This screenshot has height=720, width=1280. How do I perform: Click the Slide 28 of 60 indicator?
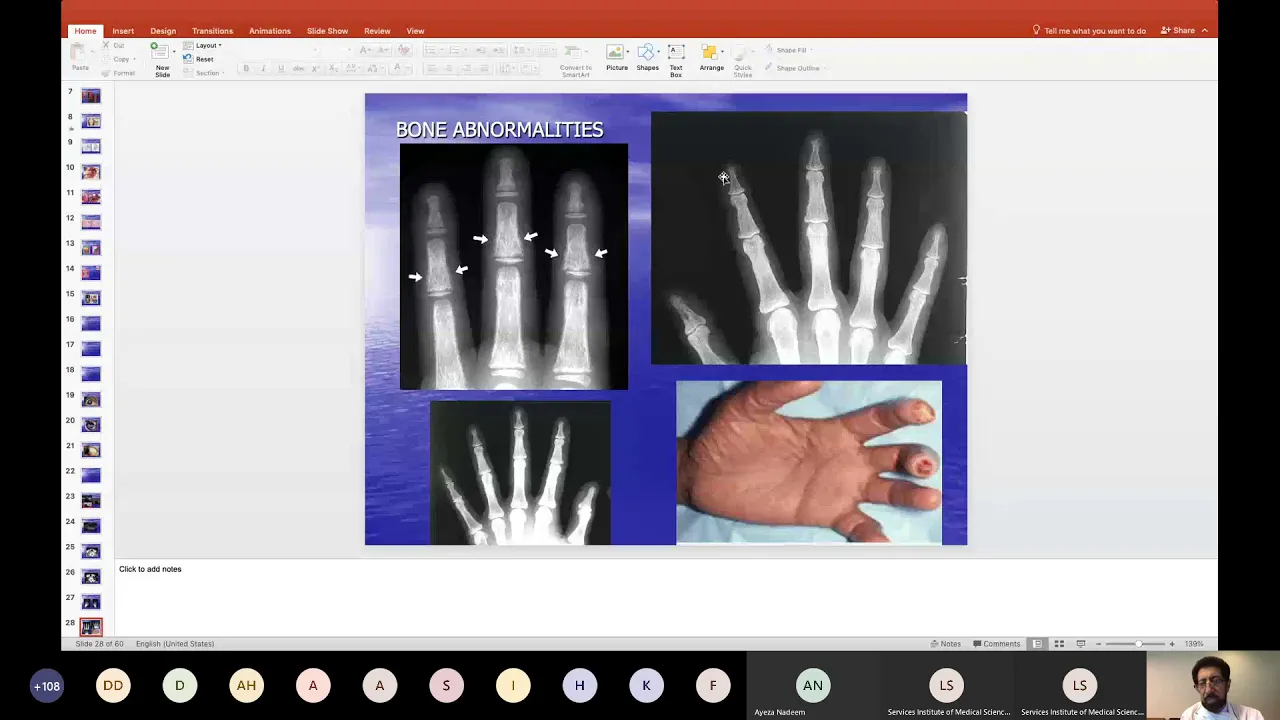(x=100, y=644)
